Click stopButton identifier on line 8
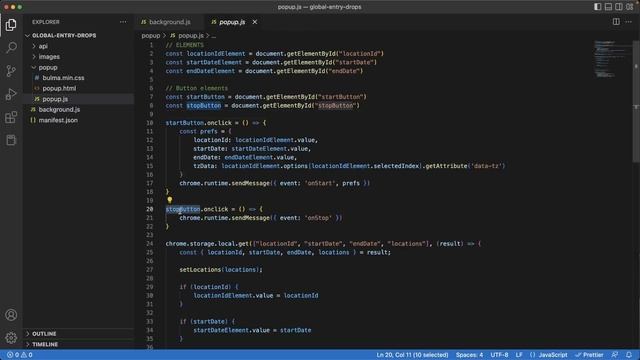Image resolution: width=640 pixels, height=360 pixels. click(204, 106)
